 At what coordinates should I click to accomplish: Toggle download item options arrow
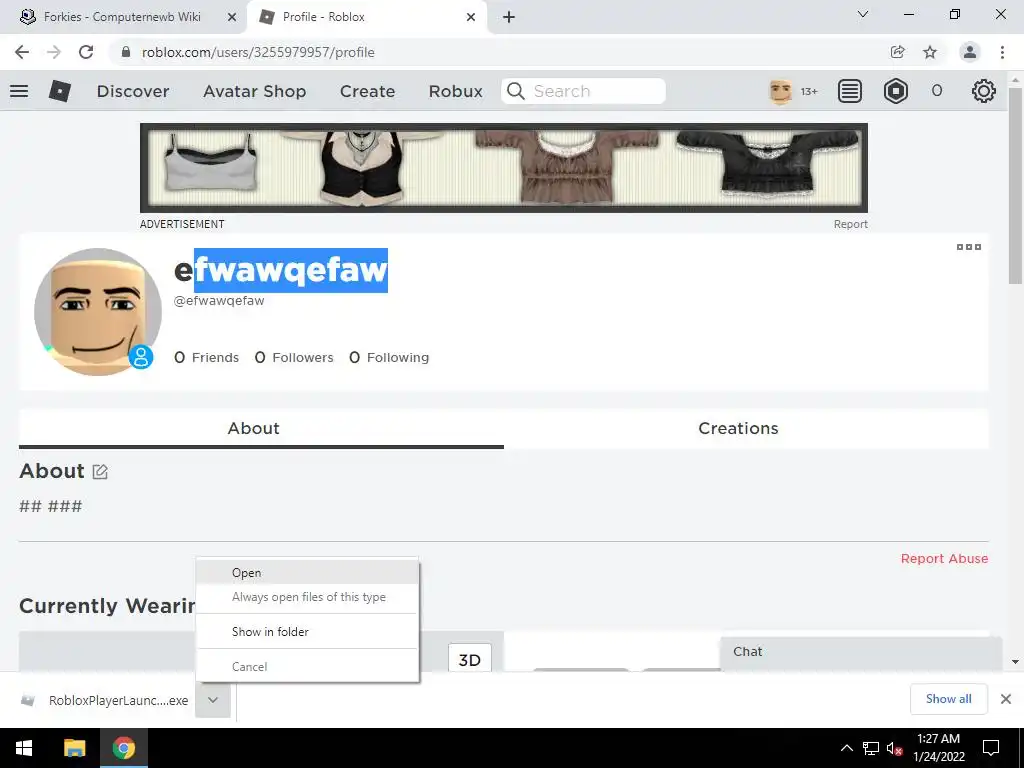point(213,699)
